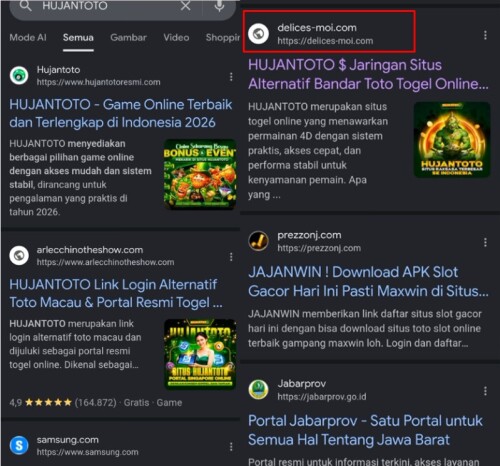Click the arlecchinotheshow.com globe favicon
Viewport: 500px width, 466px height.
click(19, 256)
